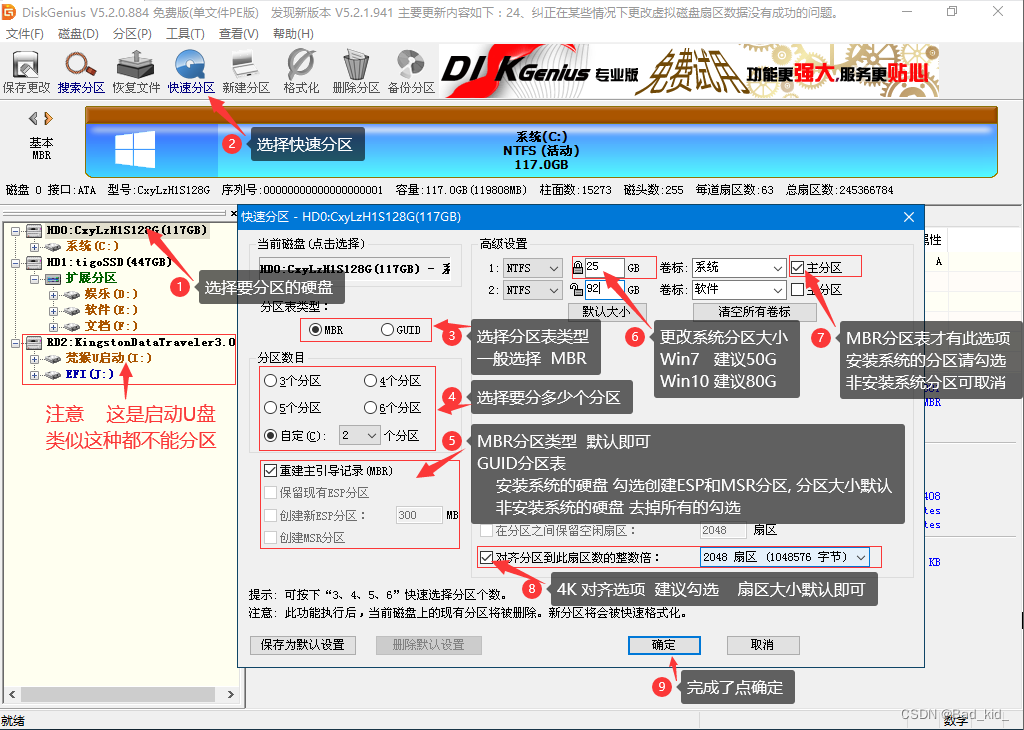Toggle 对齐分区到此扇区数的整数倍 checkbox
The image size is (1024, 730).
coord(486,557)
